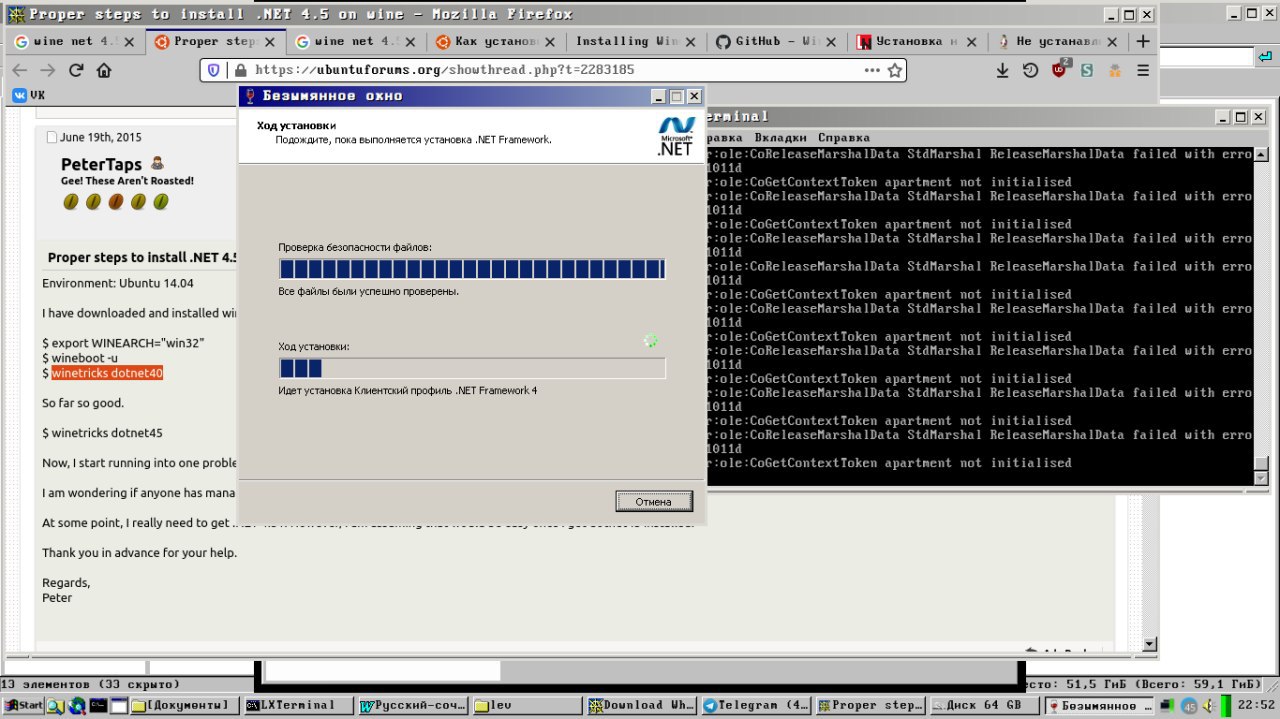Screen dimensions: 1280x719
Task: Cancel the .NET installation with Отмена
Action: coord(654,501)
